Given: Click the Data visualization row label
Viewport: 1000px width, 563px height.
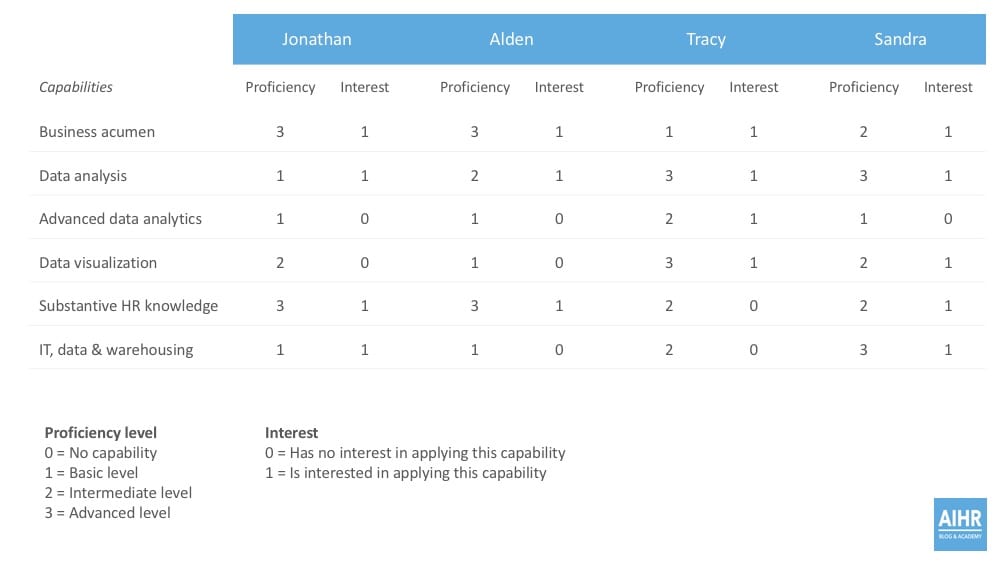Looking at the screenshot, I should [x=98, y=263].
